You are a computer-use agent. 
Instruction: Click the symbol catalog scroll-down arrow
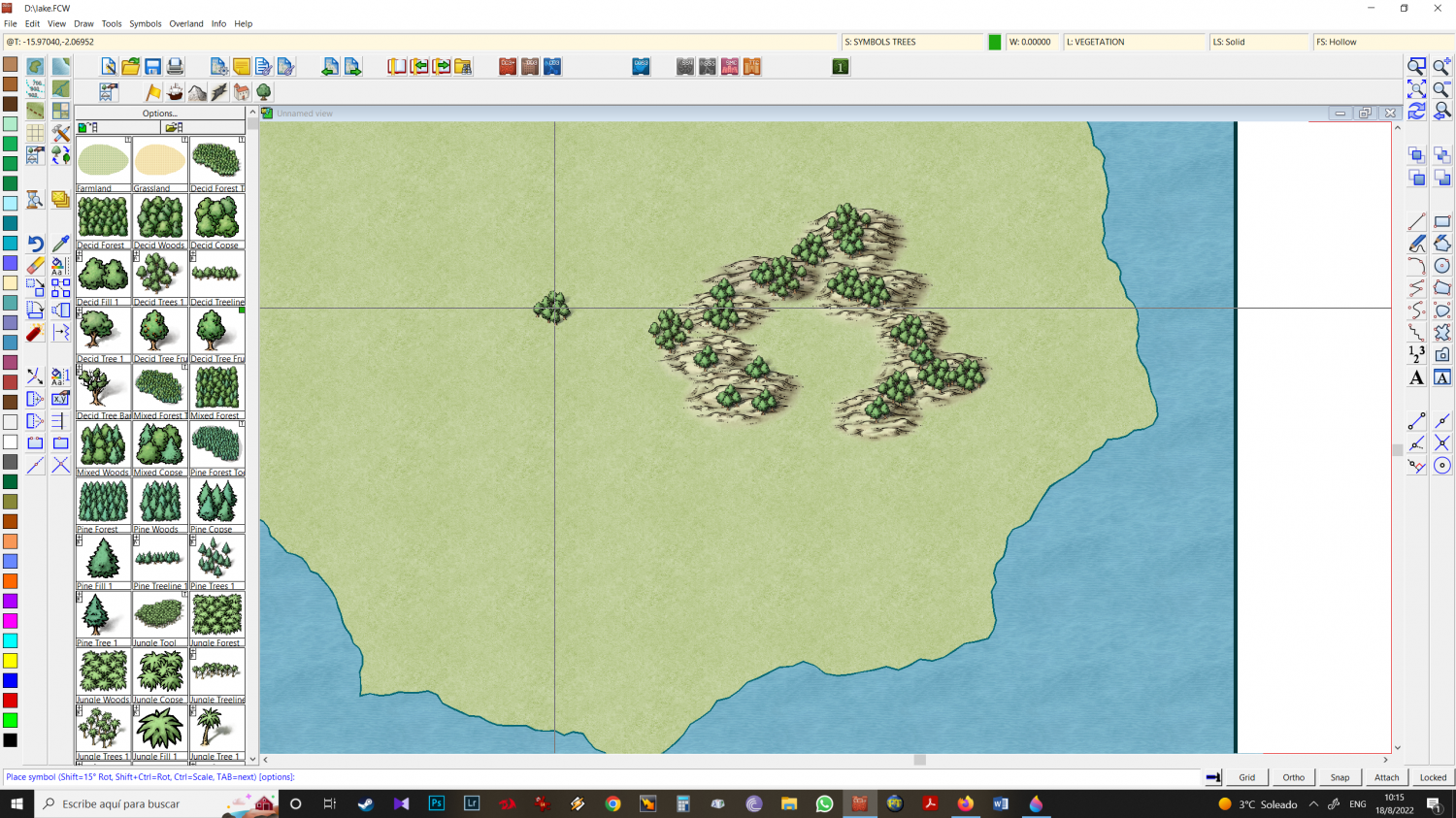pos(252,759)
